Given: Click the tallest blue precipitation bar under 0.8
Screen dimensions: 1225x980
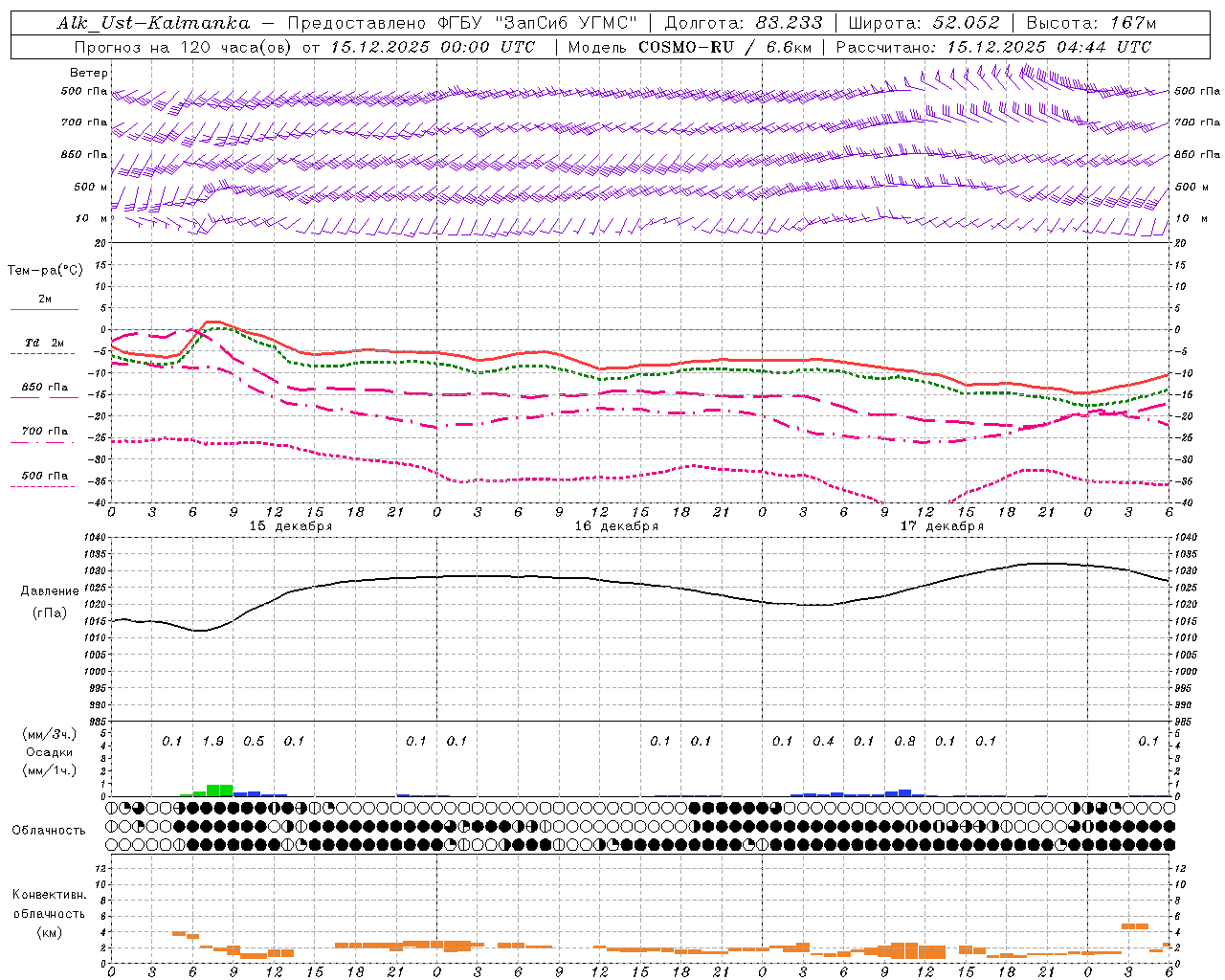Looking at the screenshot, I should click(904, 792).
